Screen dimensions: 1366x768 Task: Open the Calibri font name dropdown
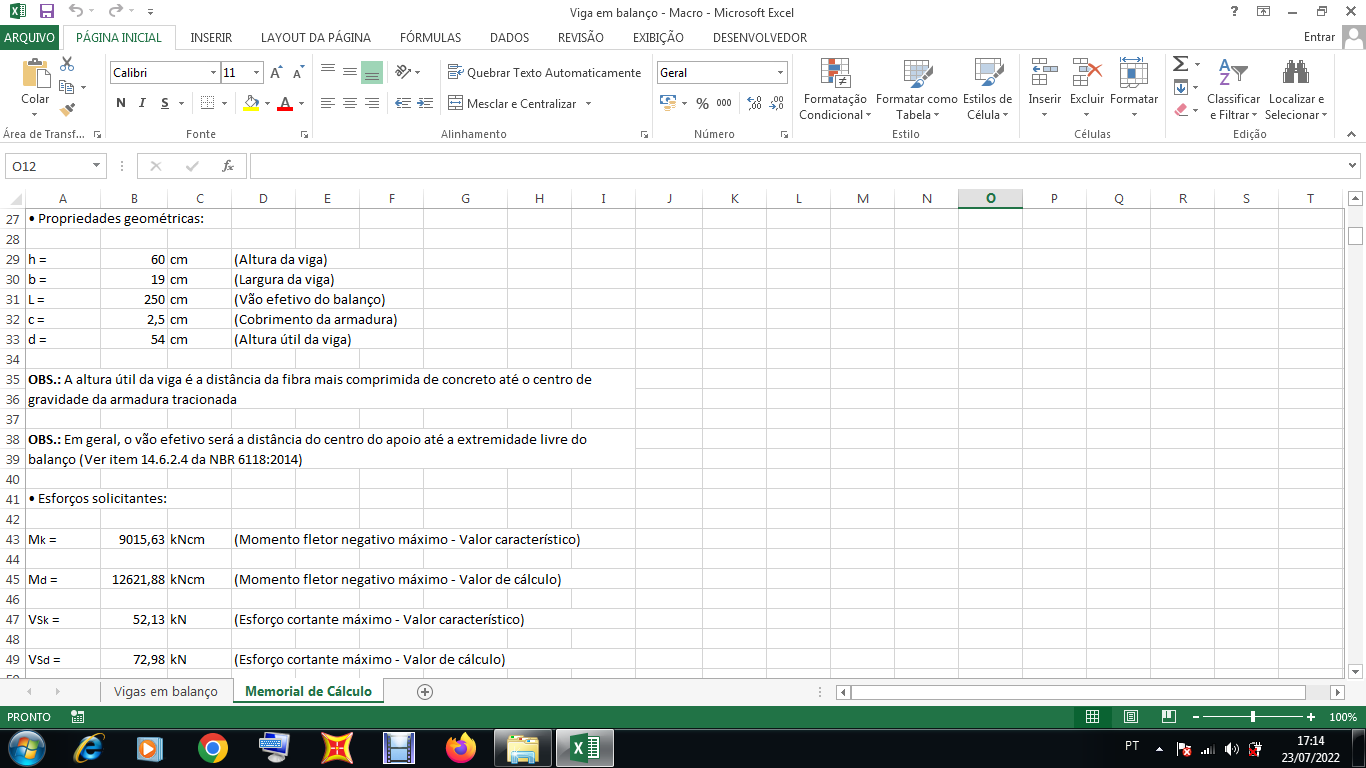(213, 73)
